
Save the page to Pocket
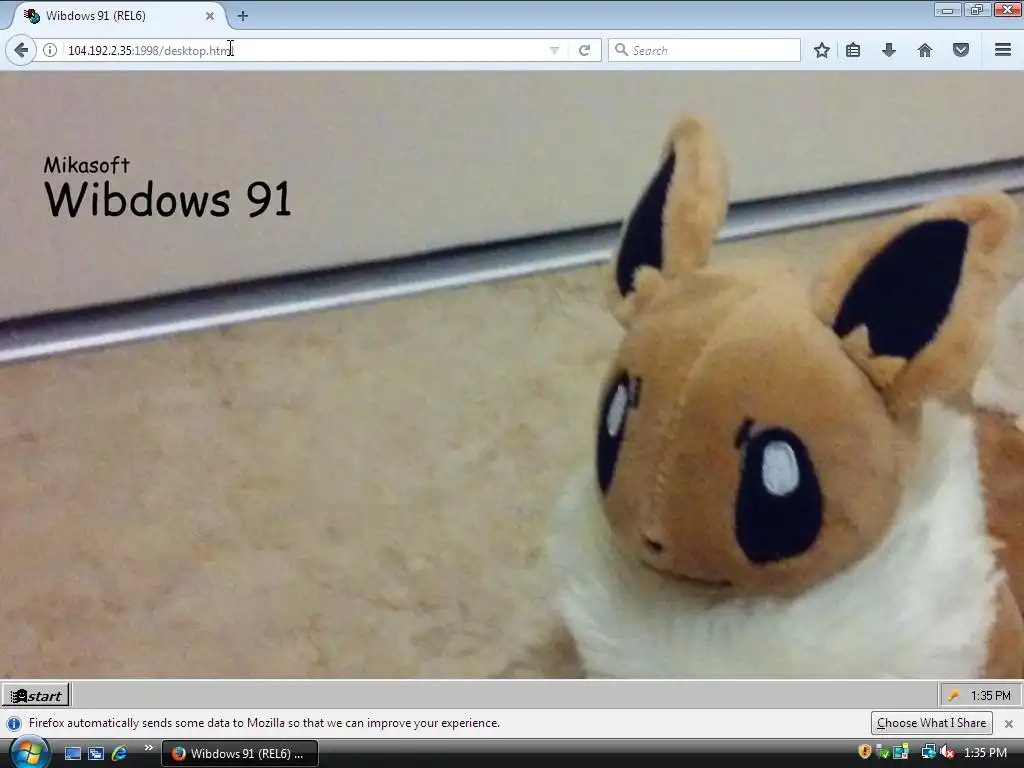[x=961, y=50]
